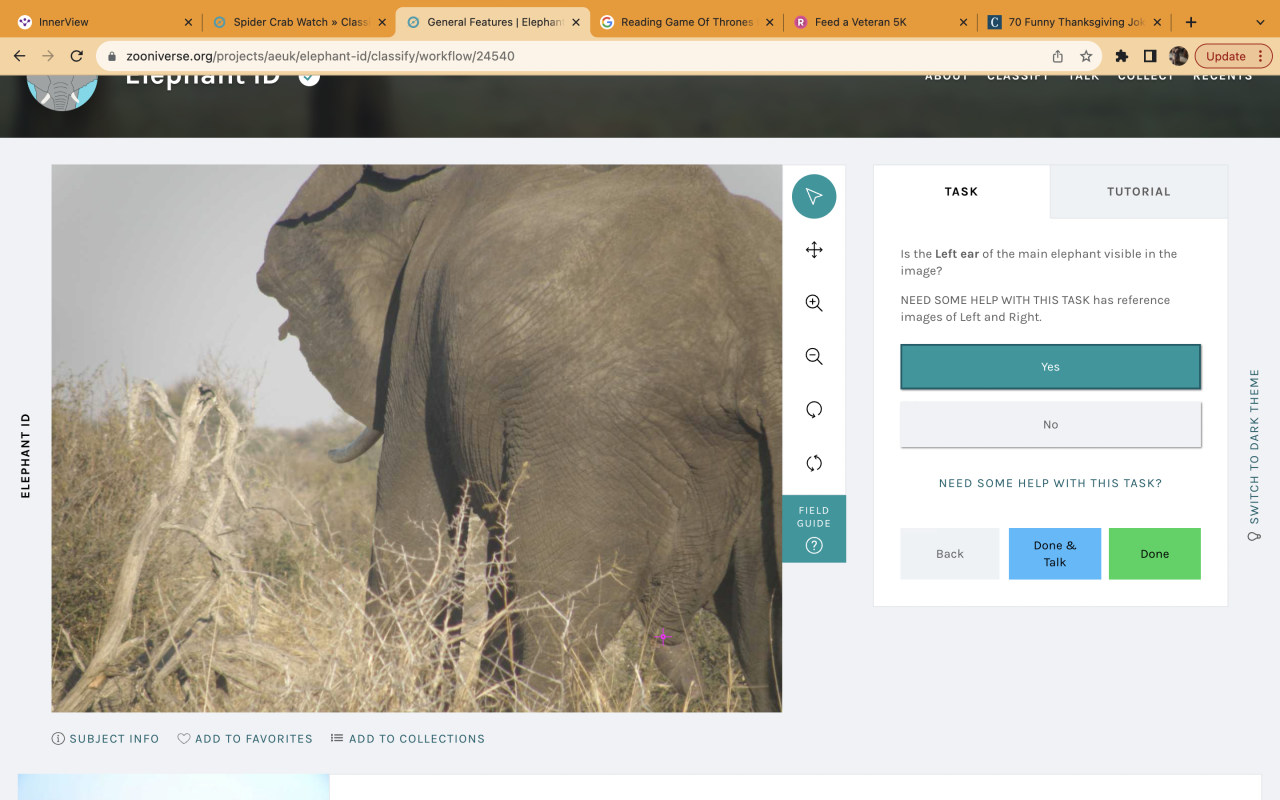
Task: Select the Task tab
Action: tap(962, 192)
